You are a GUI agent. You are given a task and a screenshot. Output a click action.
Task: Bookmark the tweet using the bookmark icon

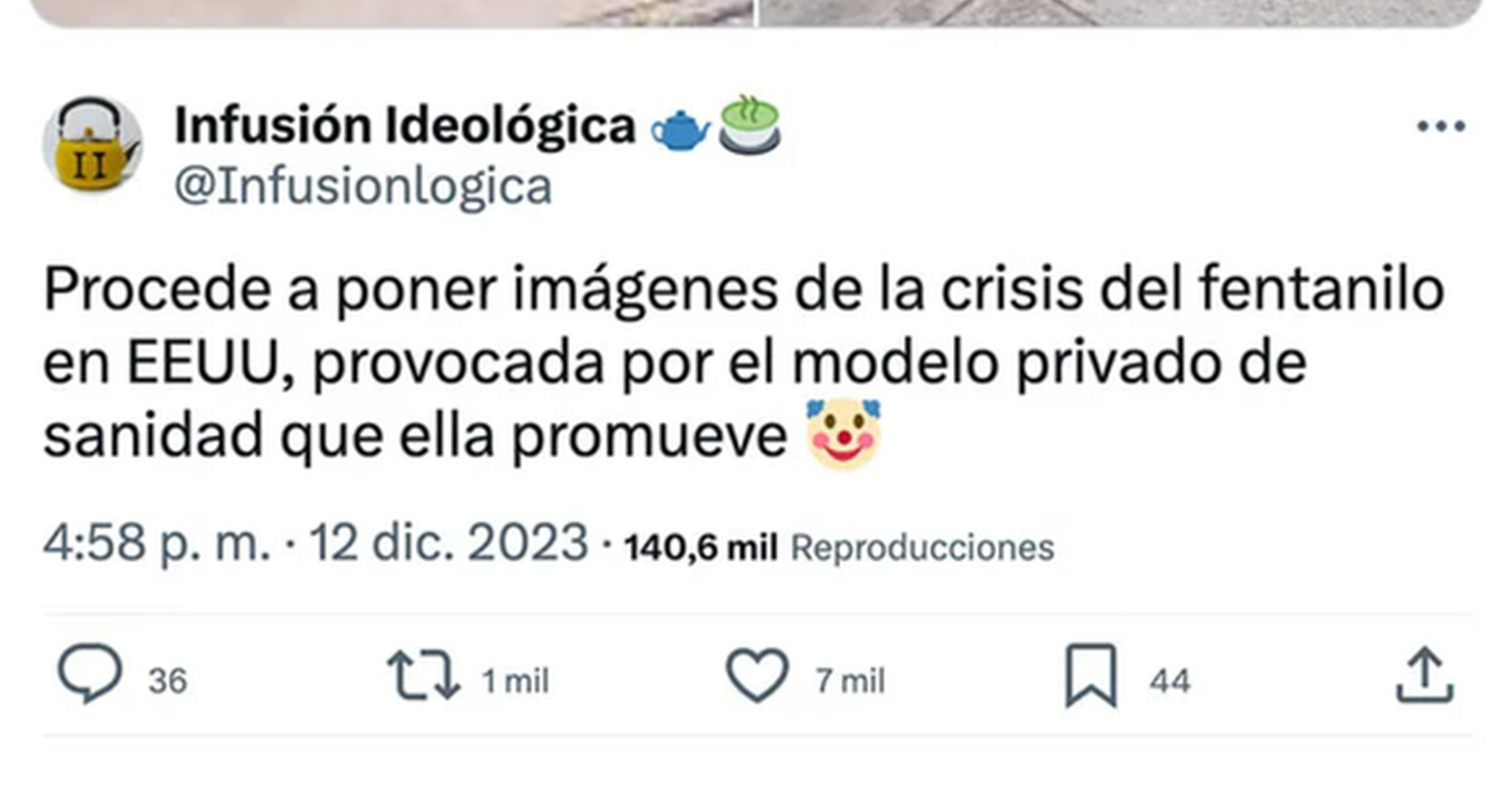click(1091, 675)
